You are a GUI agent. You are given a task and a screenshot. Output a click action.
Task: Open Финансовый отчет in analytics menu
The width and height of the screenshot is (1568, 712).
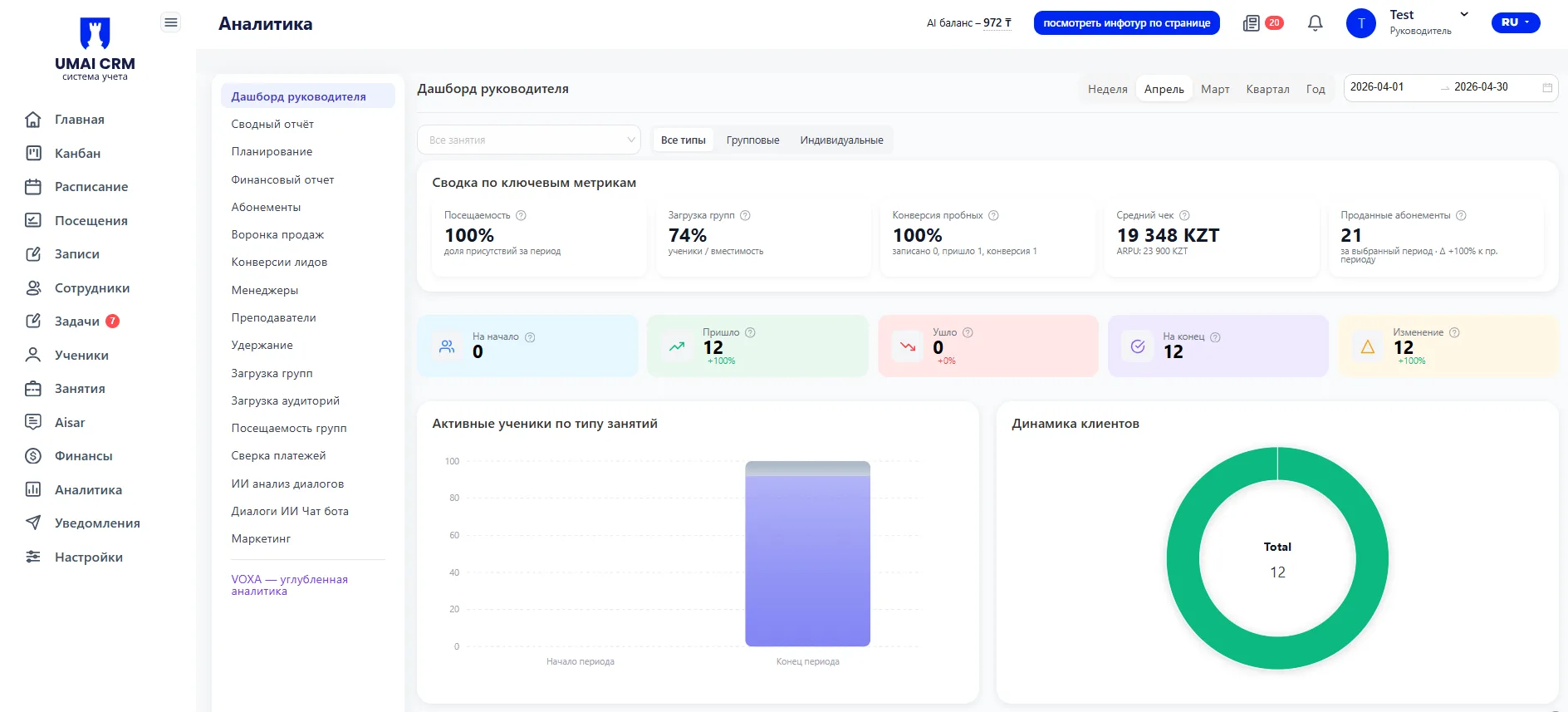pyautogui.click(x=282, y=179)
